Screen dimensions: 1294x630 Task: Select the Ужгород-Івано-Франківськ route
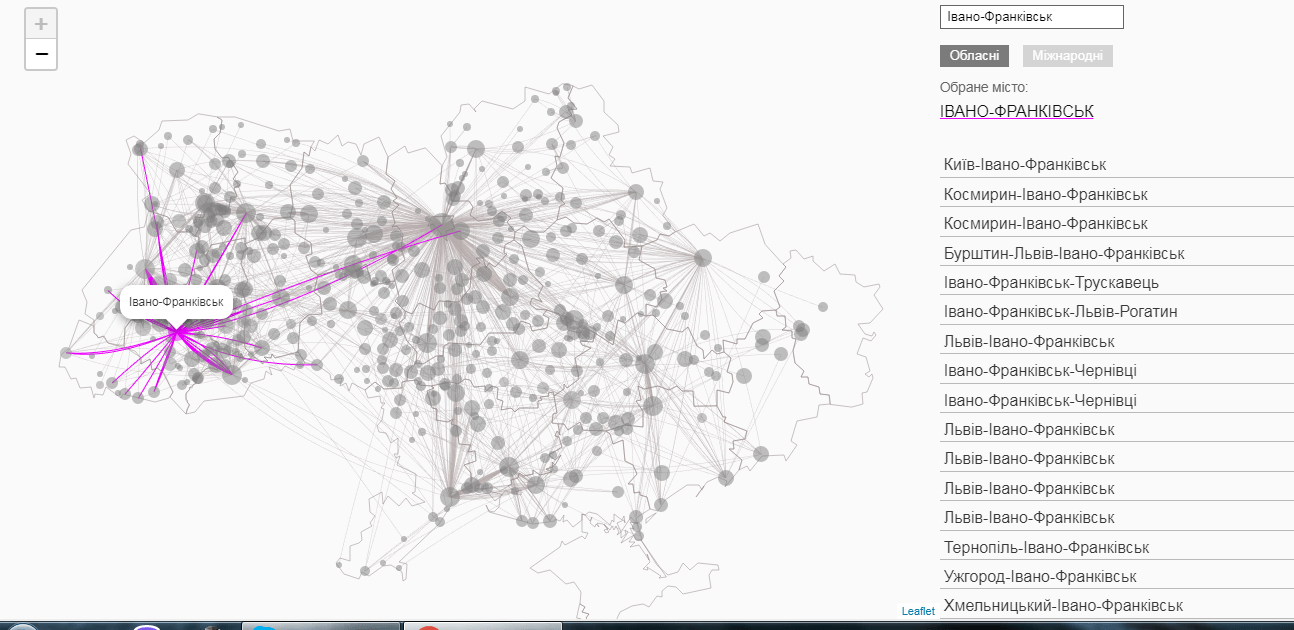coord(1117,577)
